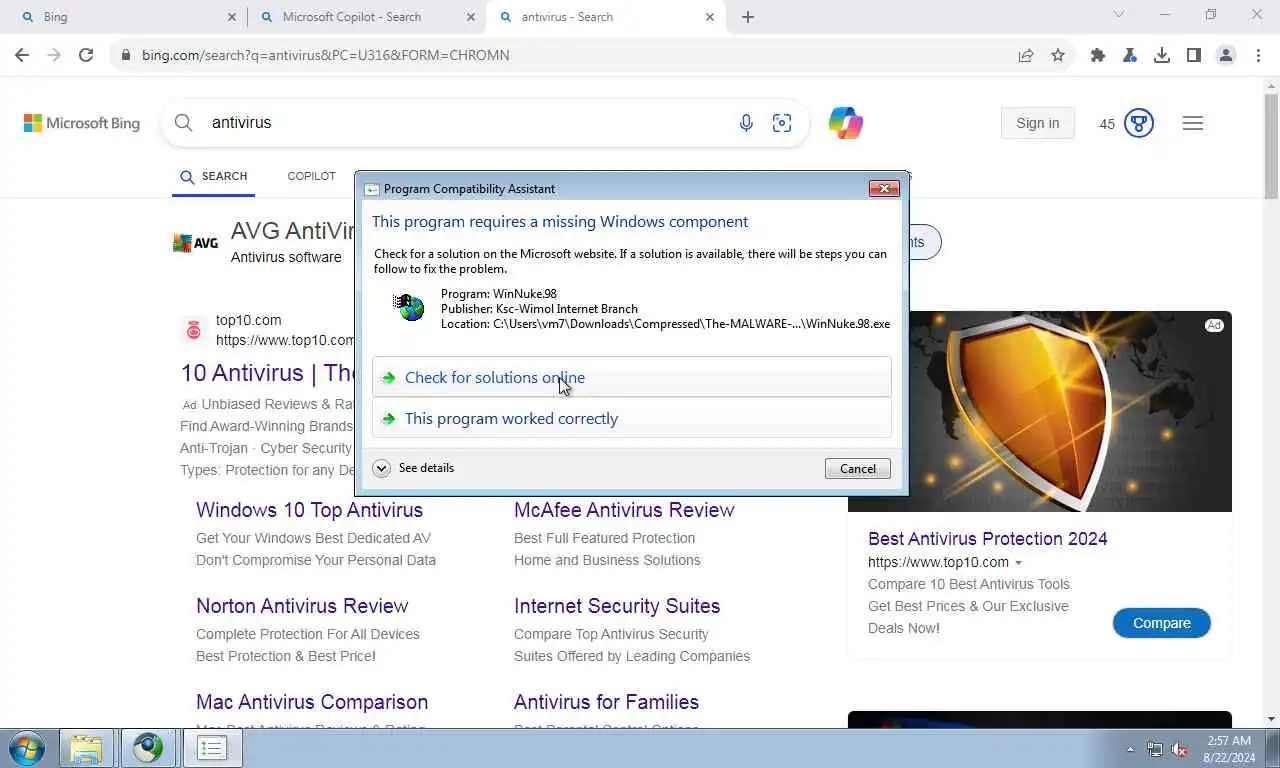Image resolution: width=1280 pixels, height=768 pixels.
Task: Click the taskbar clock showing 2:57 AM
Action: [x=1228, y=749]
